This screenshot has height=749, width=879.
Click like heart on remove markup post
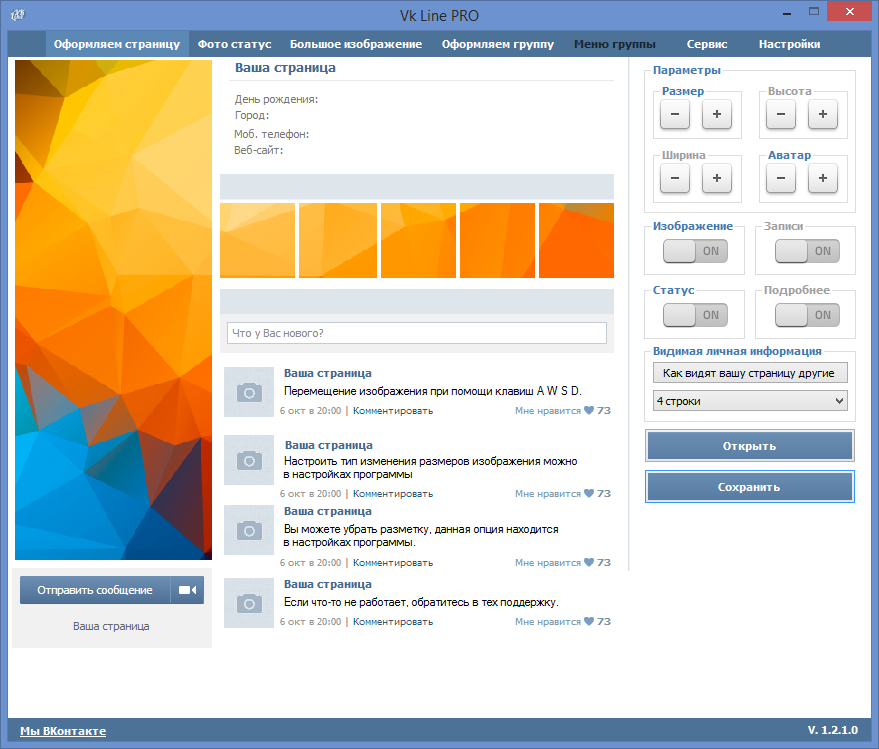[589, 562]
